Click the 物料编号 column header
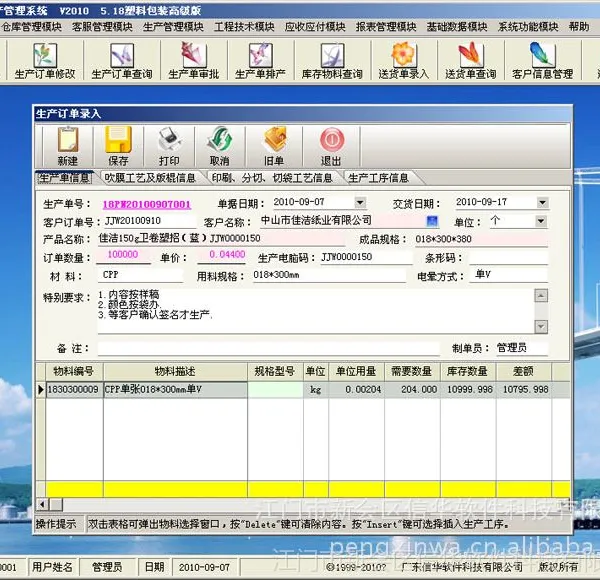 point(74,371)
